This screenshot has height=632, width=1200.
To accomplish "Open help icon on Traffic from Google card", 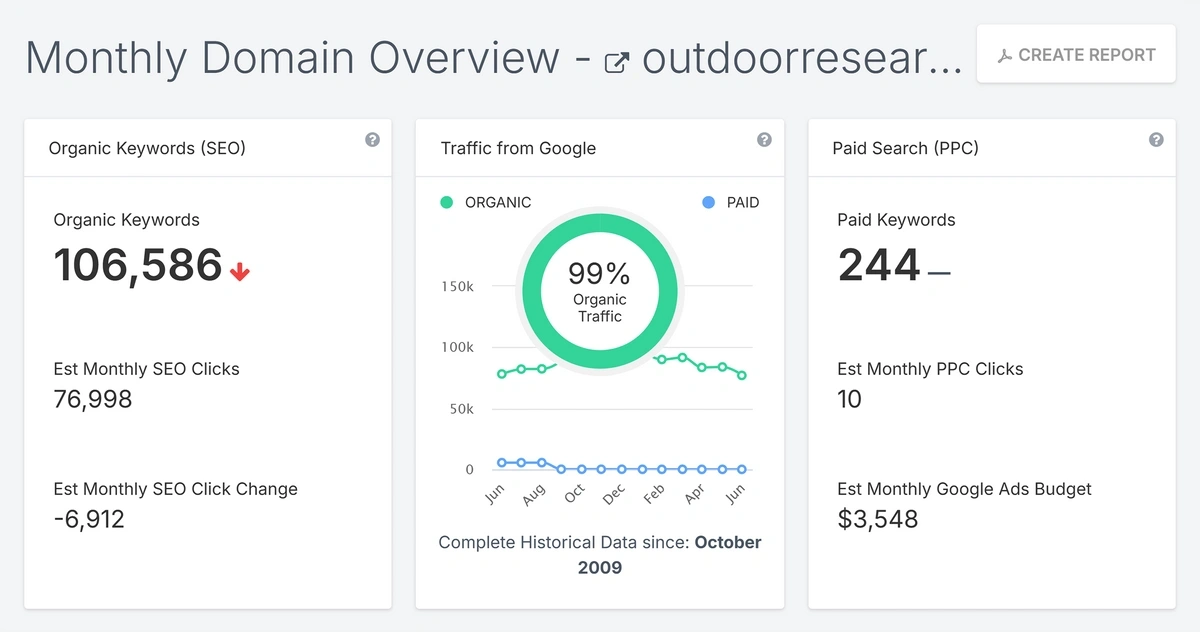I will coord(764,140).
